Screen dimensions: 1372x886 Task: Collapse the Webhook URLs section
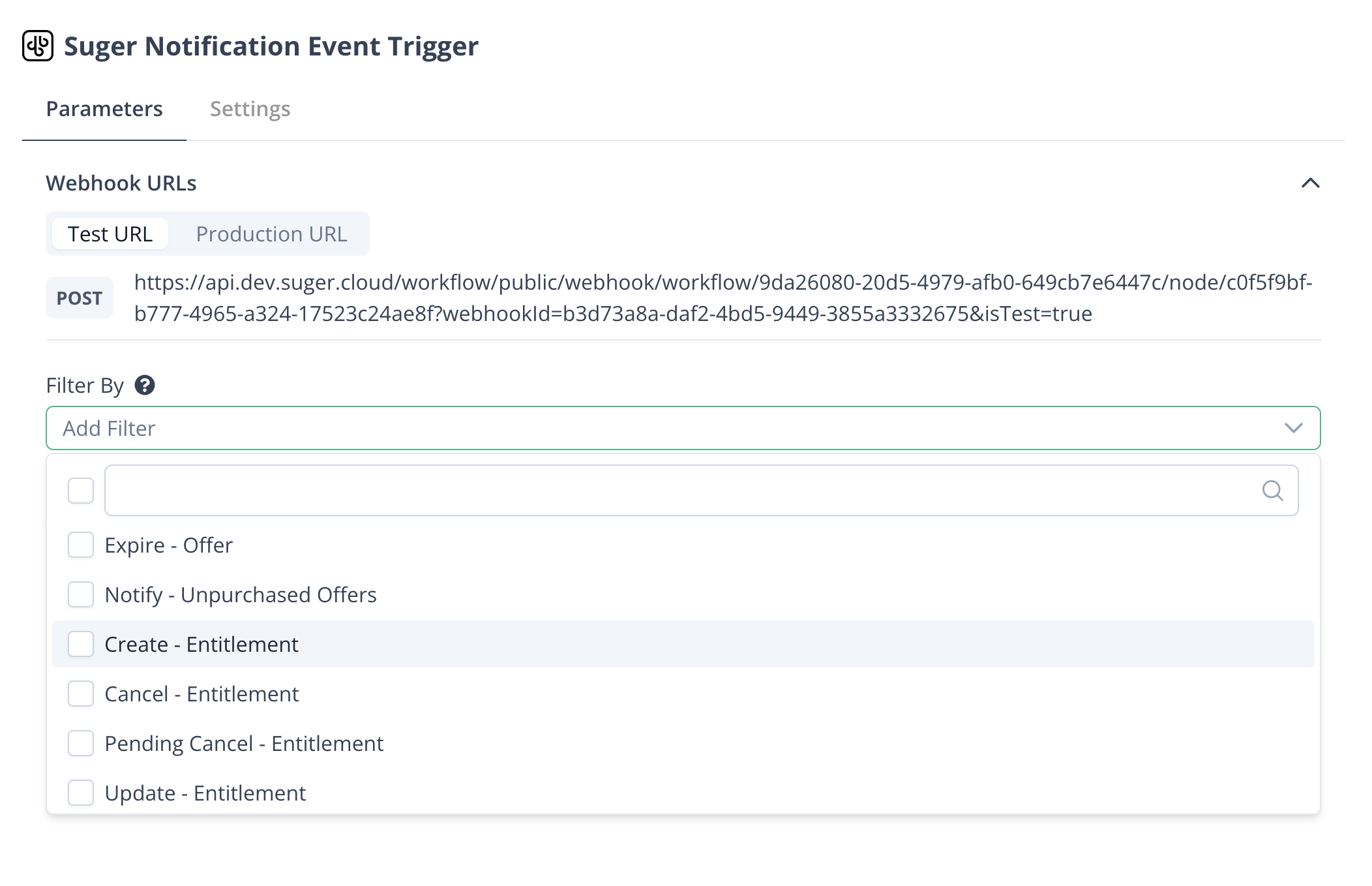(x=1310, y=183)
